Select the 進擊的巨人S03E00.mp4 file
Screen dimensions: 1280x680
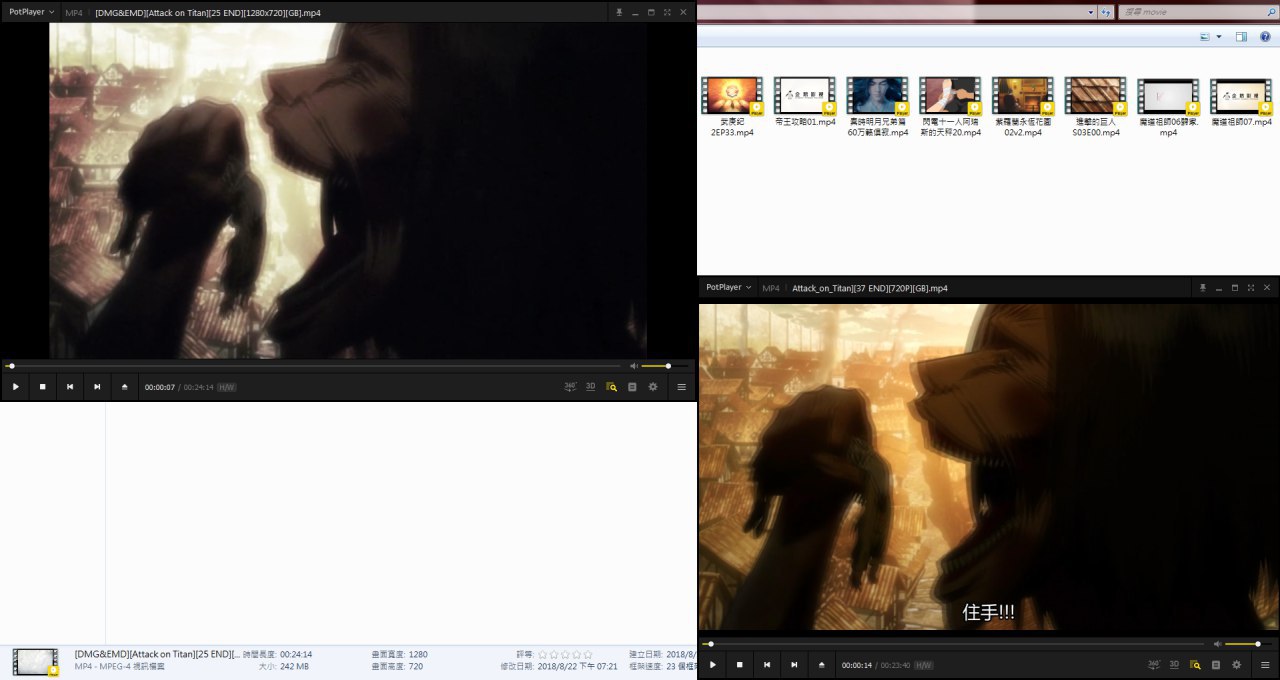1096,107
